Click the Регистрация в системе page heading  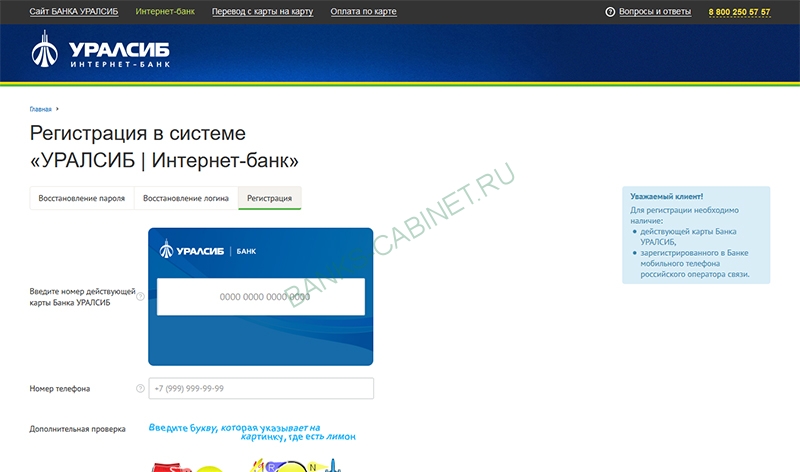pos(164,146)
